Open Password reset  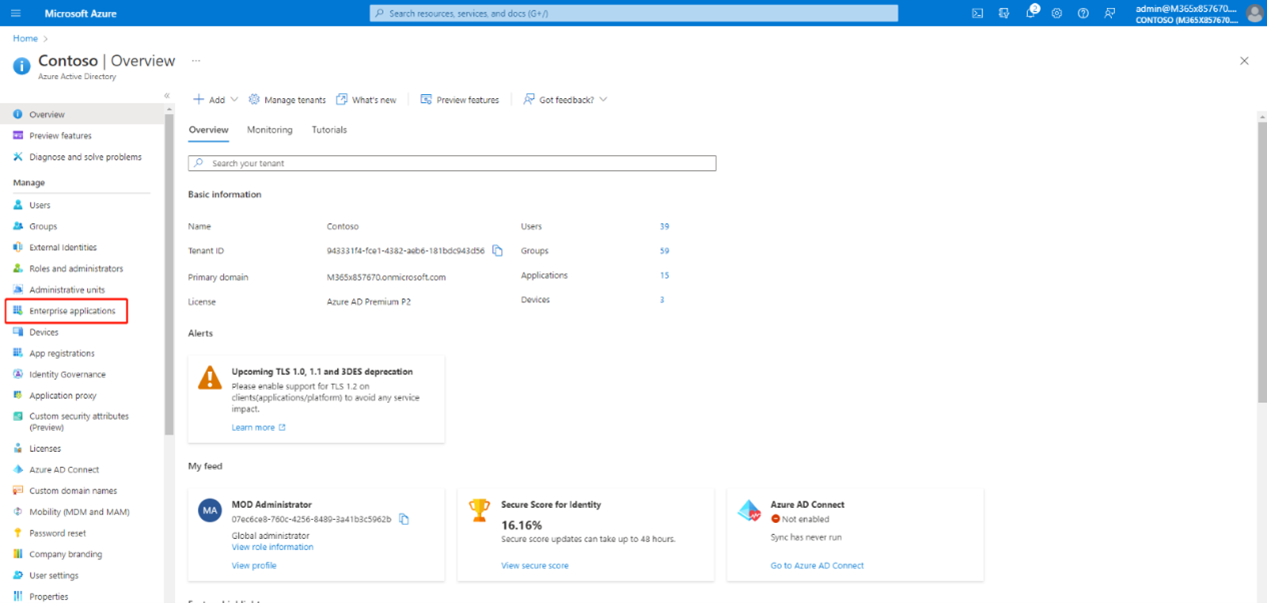(57, 533)
